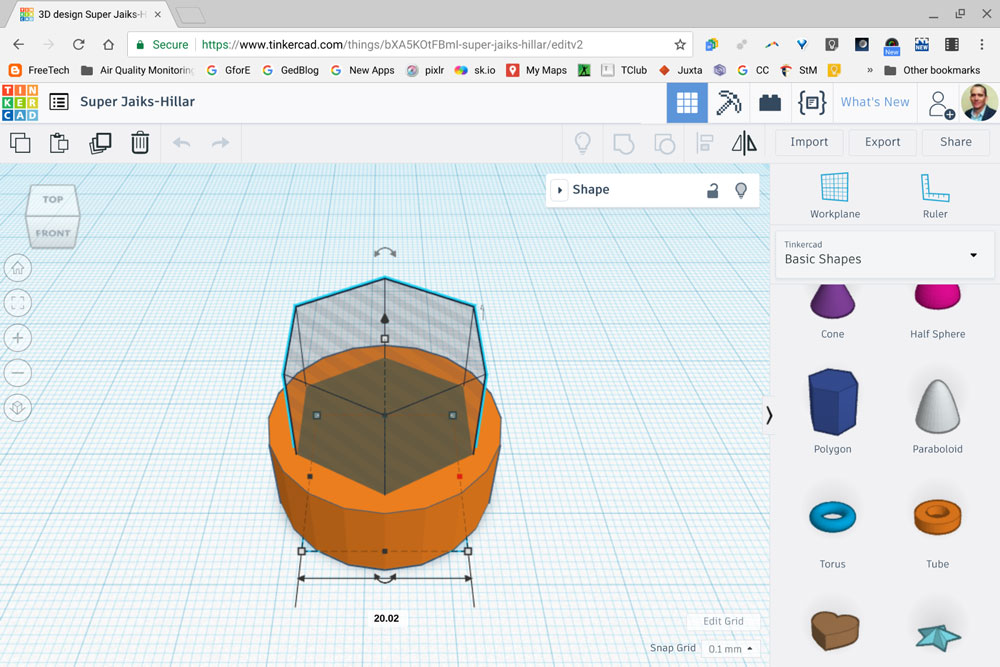Expand the Shape panel arrow
The width and height of the screenshot is (1000, 667).
(560, 190)
